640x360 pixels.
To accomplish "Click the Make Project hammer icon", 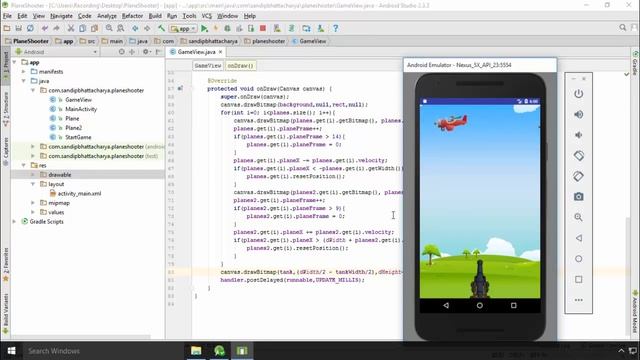I will click(162, 28).
